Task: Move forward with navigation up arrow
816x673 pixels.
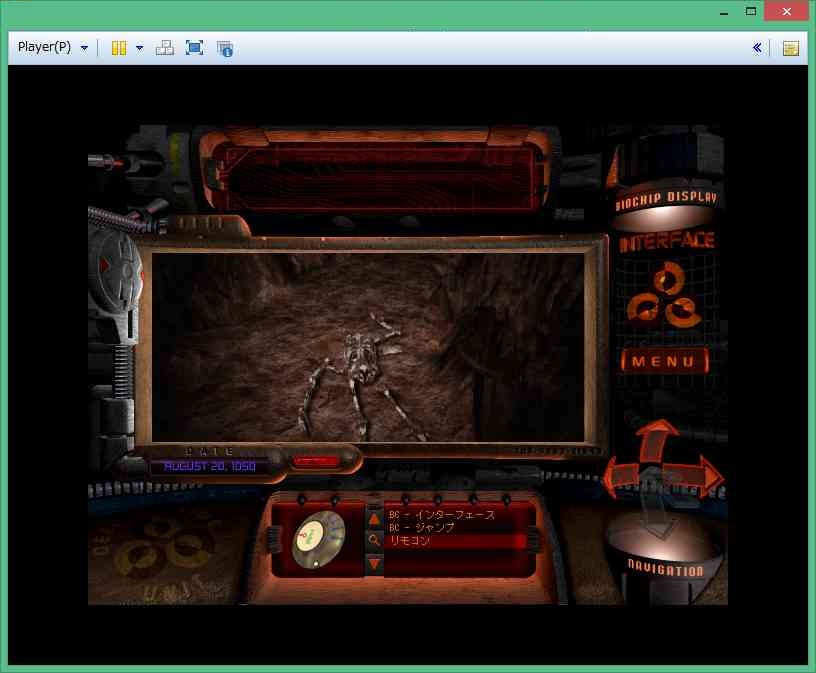Action: pyautogui.click(x=655, y=440)
